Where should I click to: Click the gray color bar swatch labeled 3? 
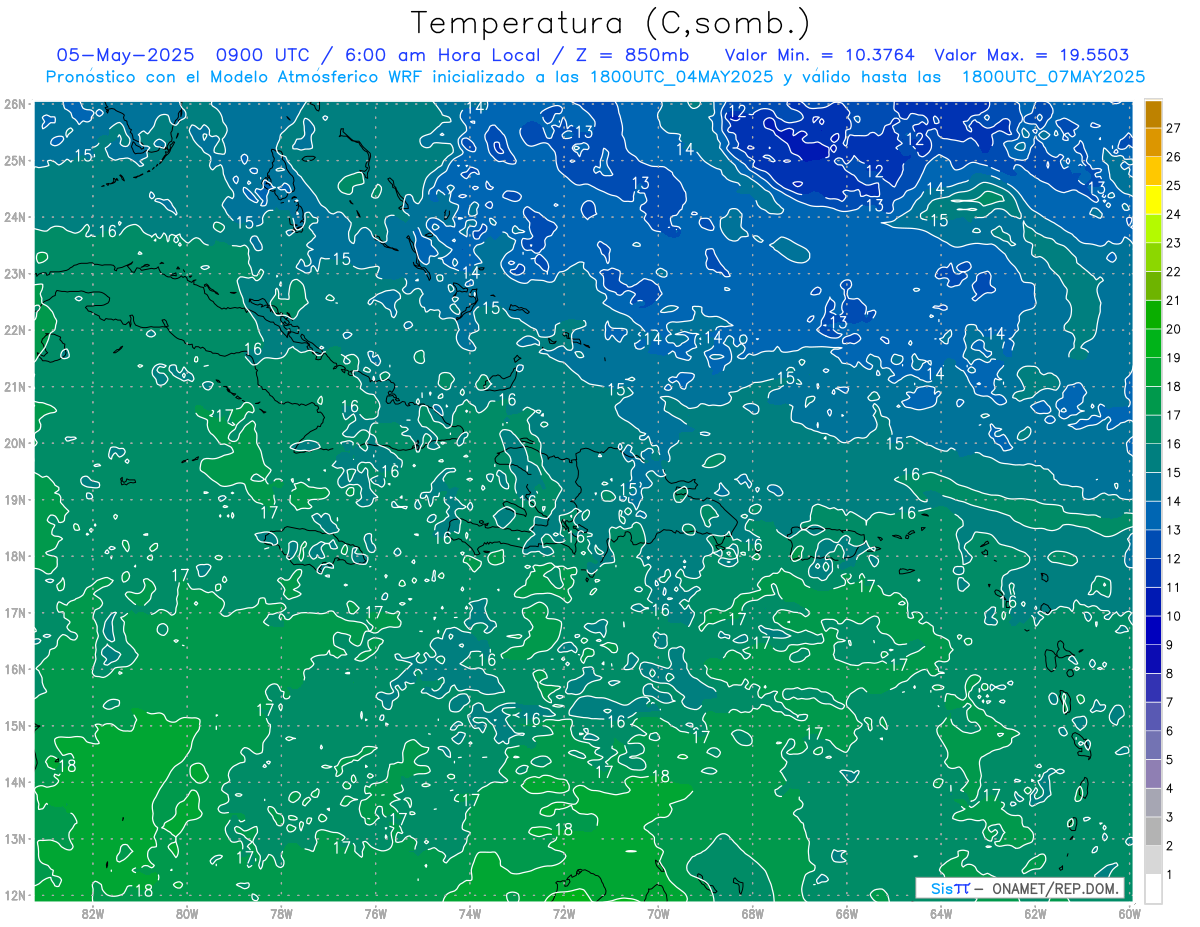(1153, 803)
